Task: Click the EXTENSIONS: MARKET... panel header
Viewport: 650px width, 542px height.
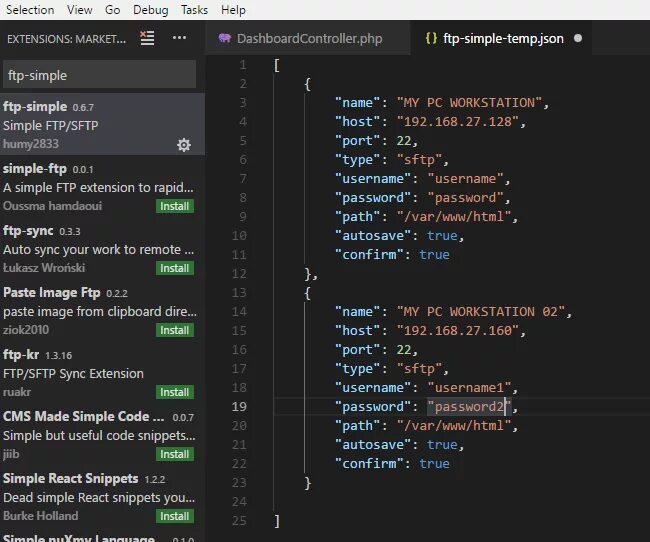Action: [66, 39]
